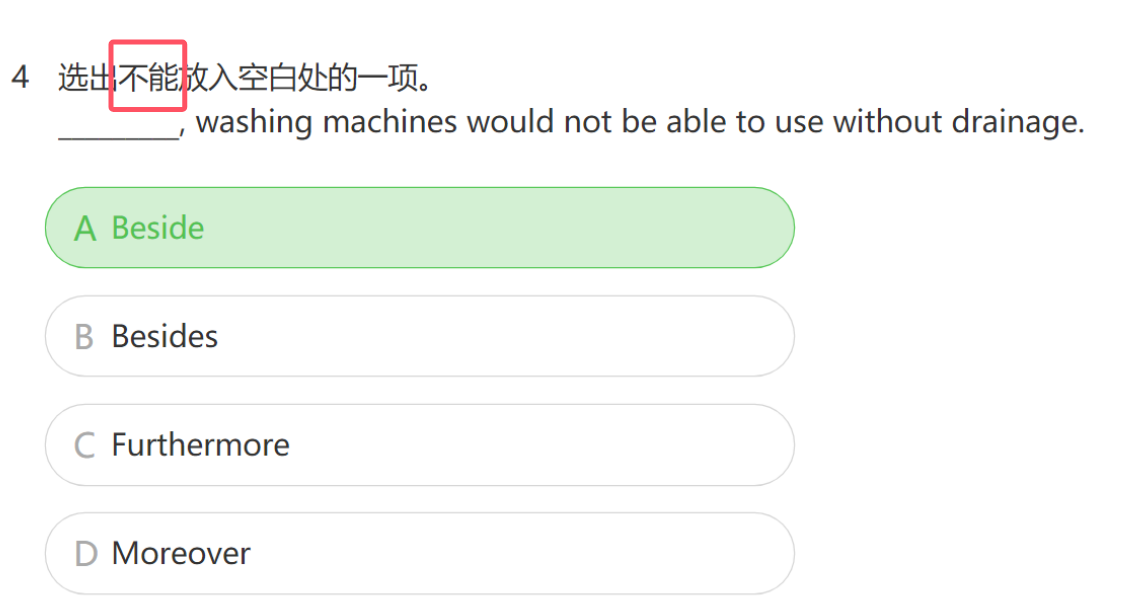The height and width of the screenshot is (611, 1139).
Task: Click the green letter A label
Action: [85, 229]
